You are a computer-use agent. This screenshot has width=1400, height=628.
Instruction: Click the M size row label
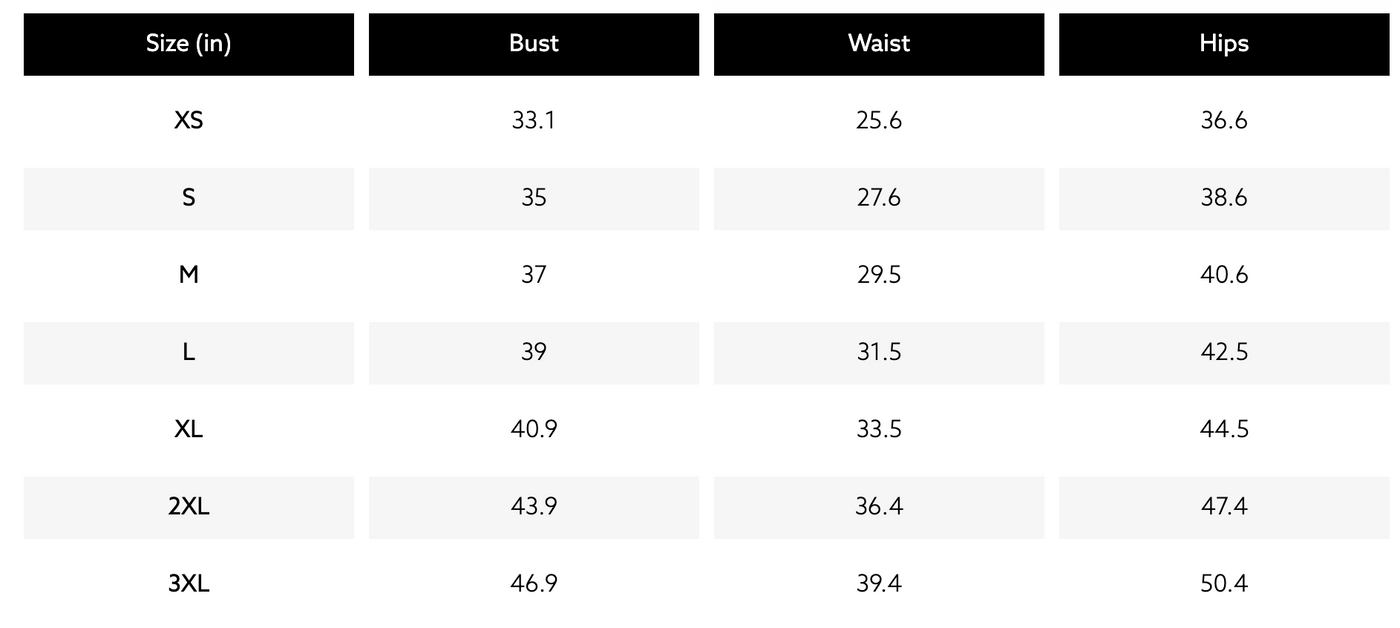(188, 275)
